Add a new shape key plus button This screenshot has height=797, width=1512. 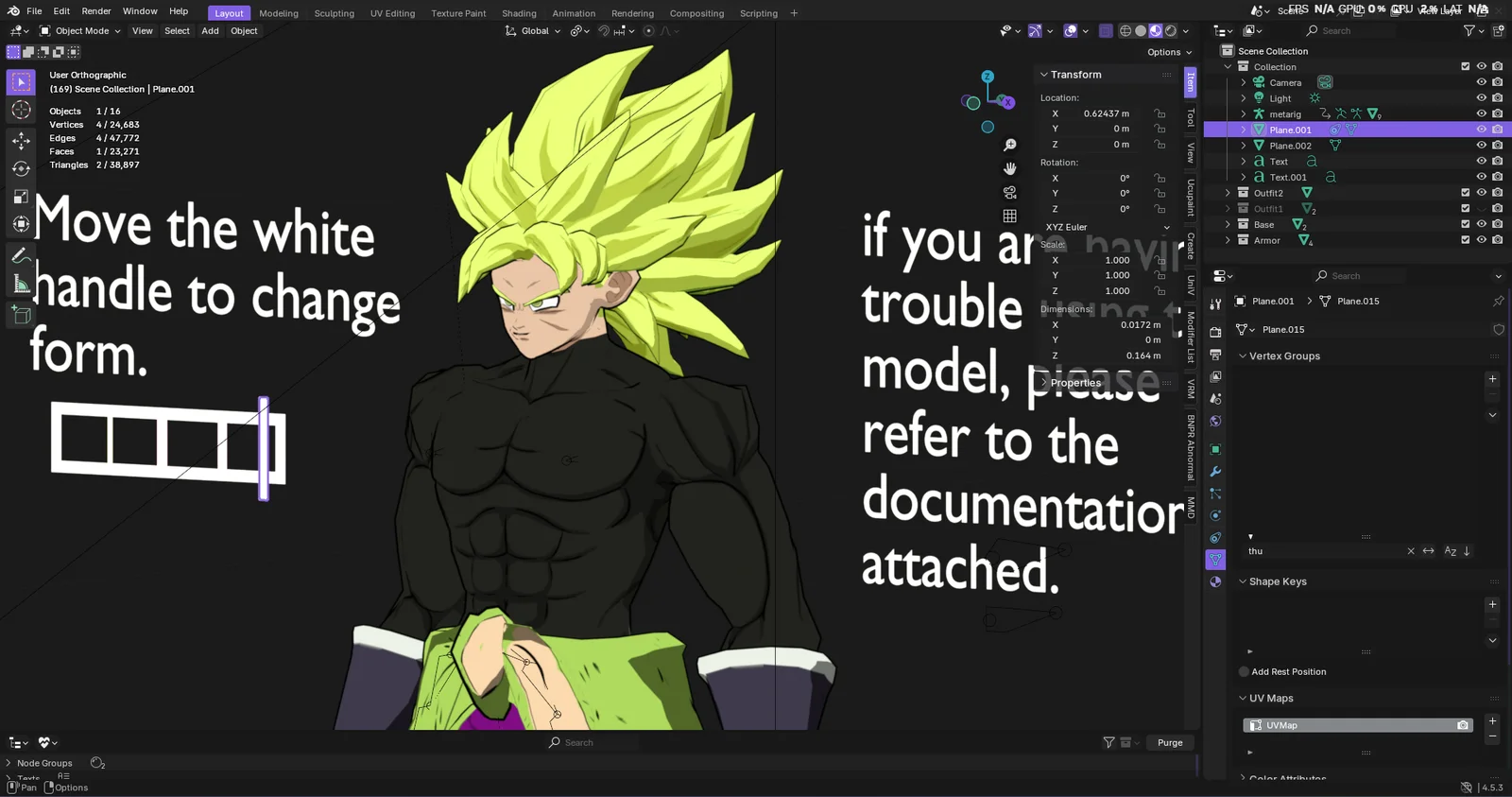[x=1493, y=604]
